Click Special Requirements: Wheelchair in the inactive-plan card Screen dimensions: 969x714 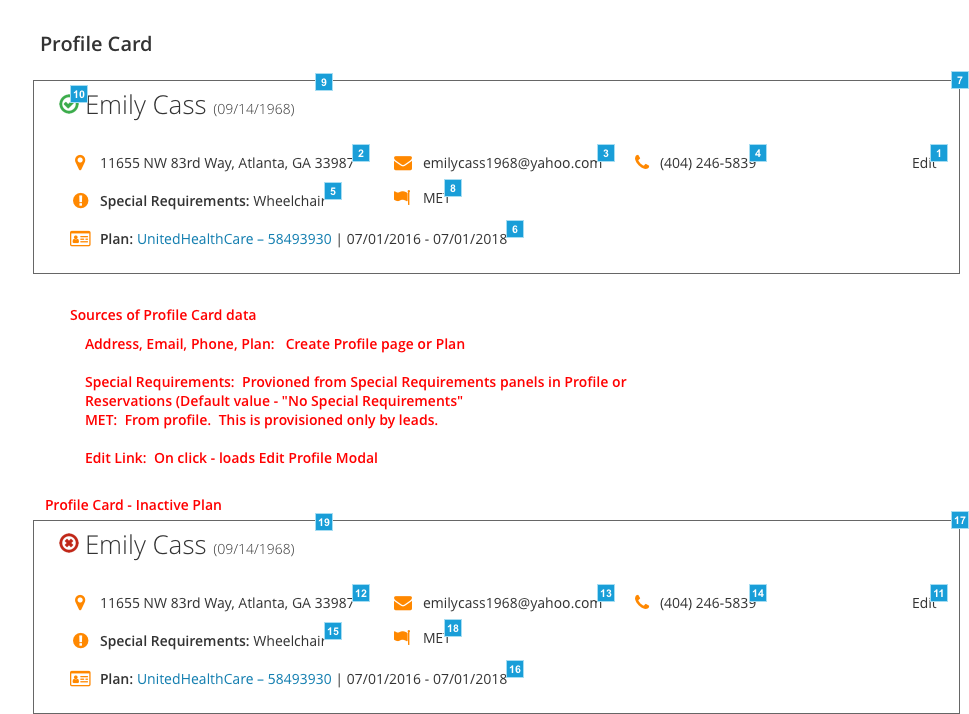[212, 642]
